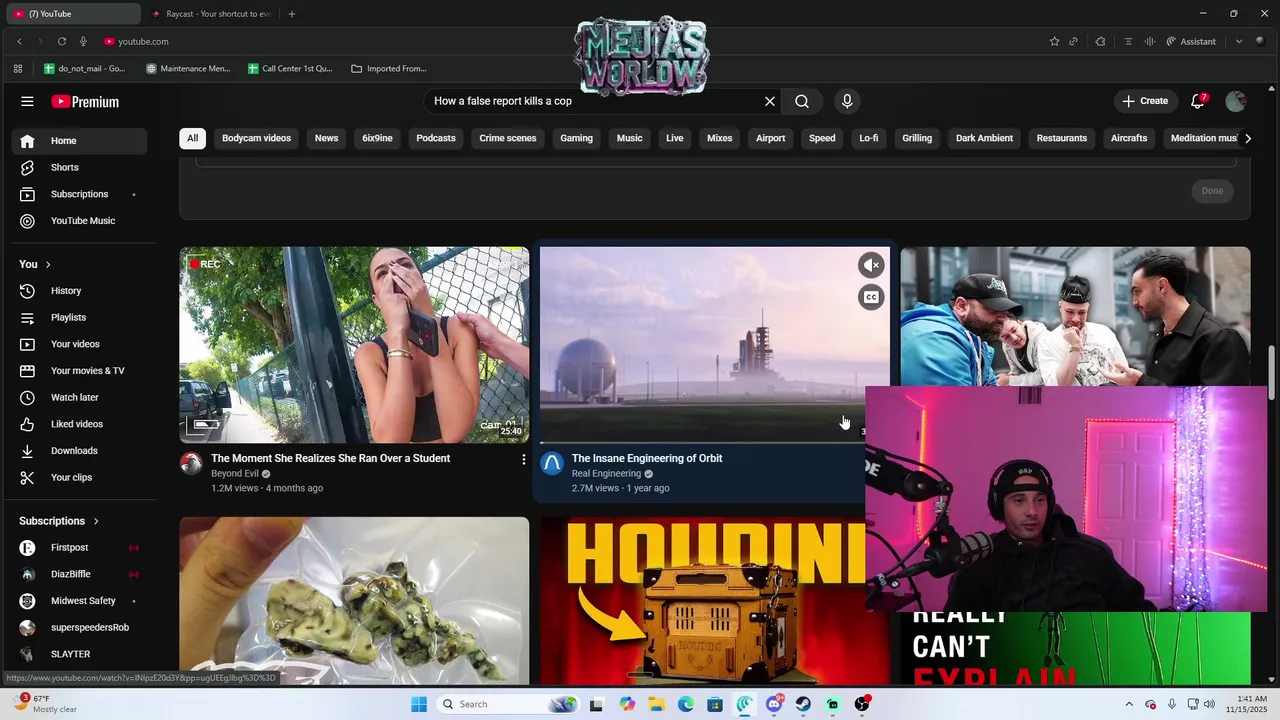The height and width of the screenshot is (720, 1280).
Task: Open Steam from taskbar
Action: tap(803, 704)
